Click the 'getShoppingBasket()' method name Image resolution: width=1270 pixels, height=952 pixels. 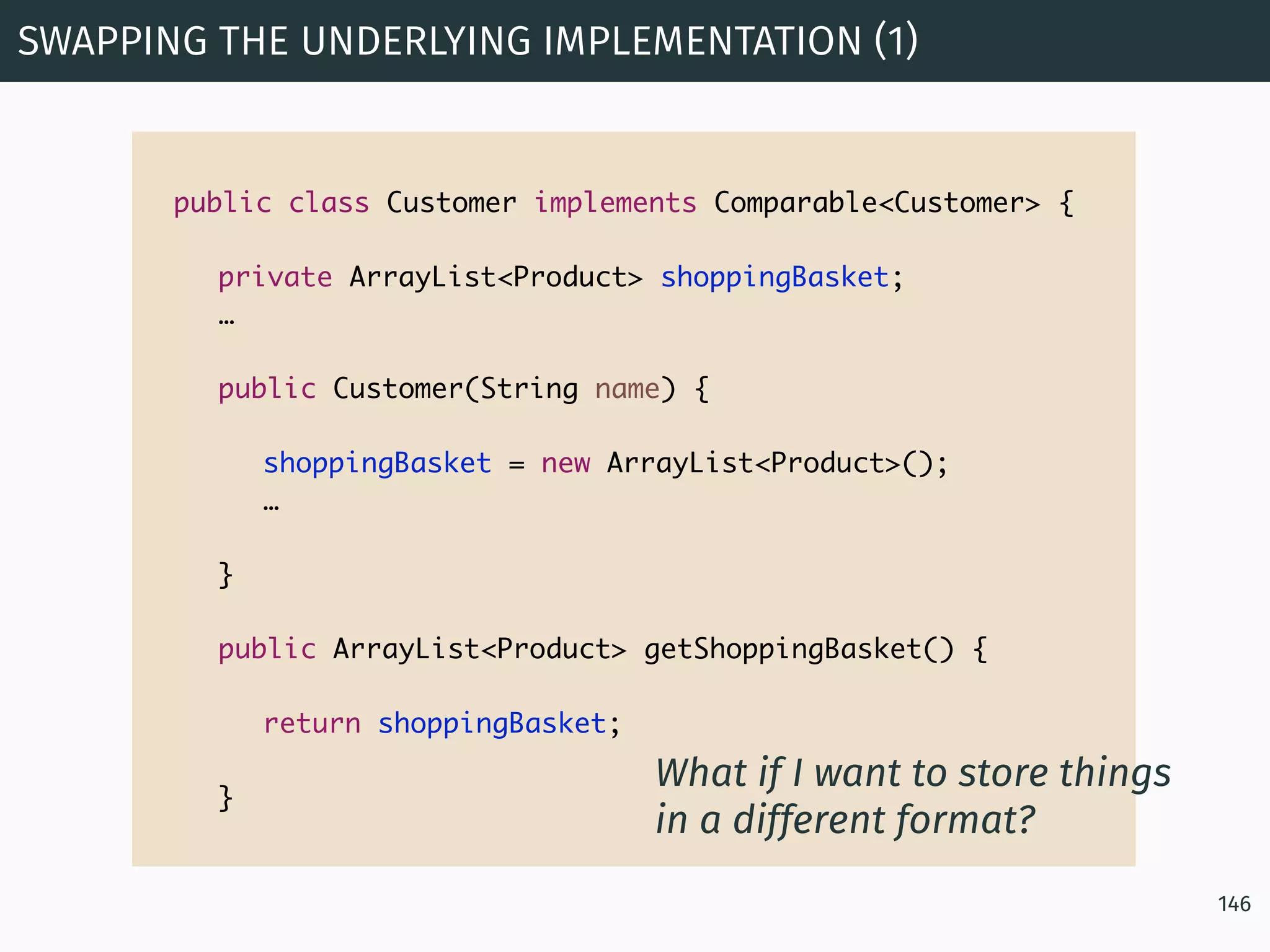point(799,650)
